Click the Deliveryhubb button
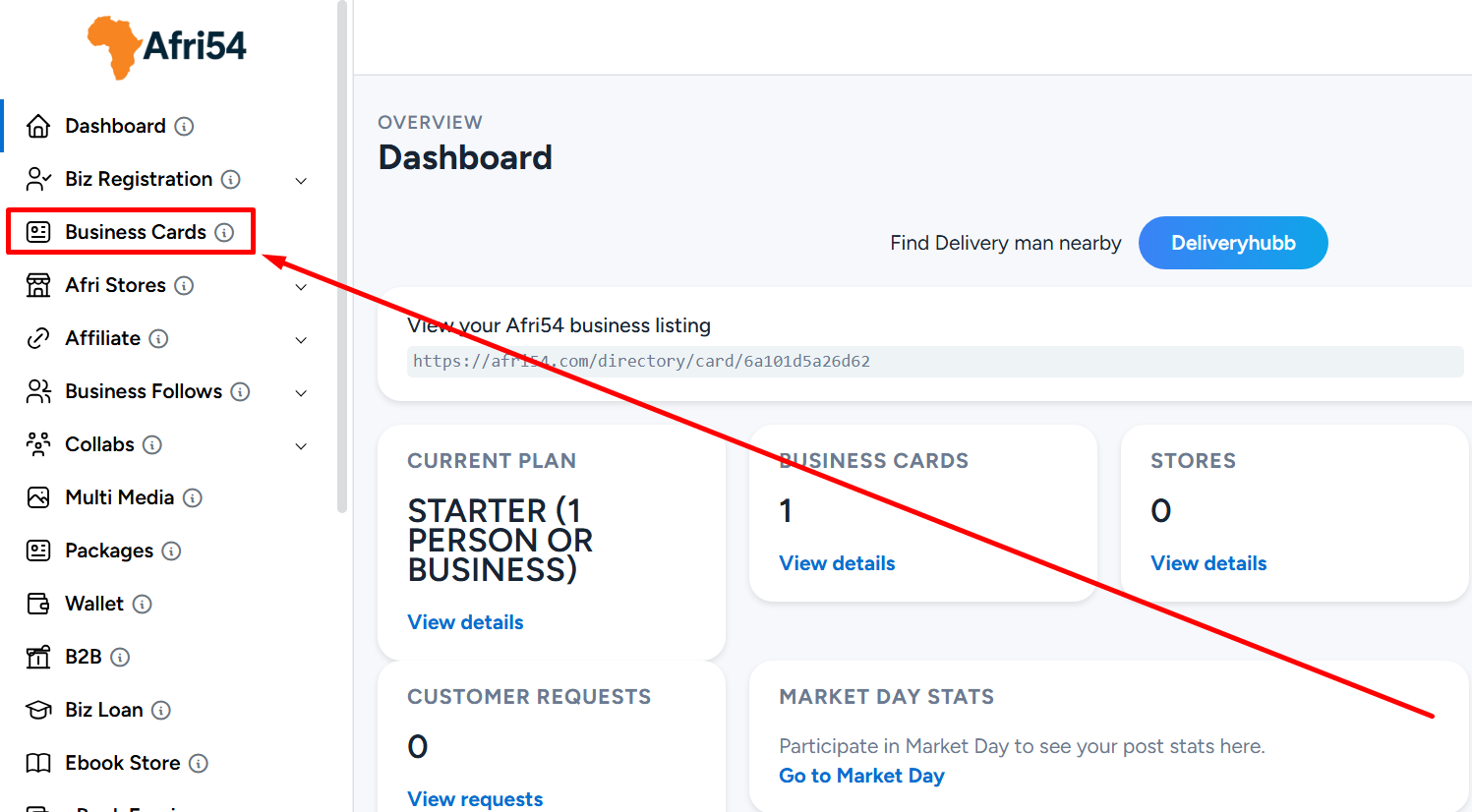This screenshot has height=812, width=1472. tap(1233, 243)
